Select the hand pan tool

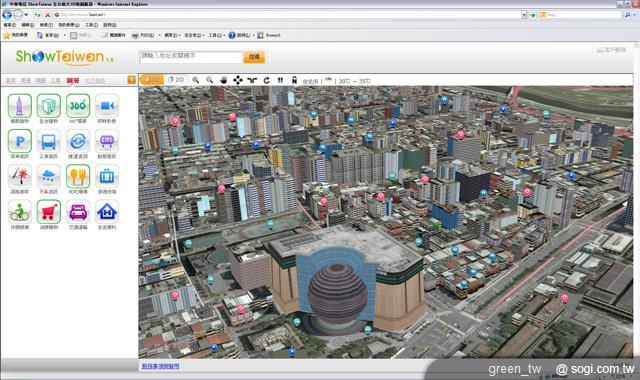(x=223, y=80)
